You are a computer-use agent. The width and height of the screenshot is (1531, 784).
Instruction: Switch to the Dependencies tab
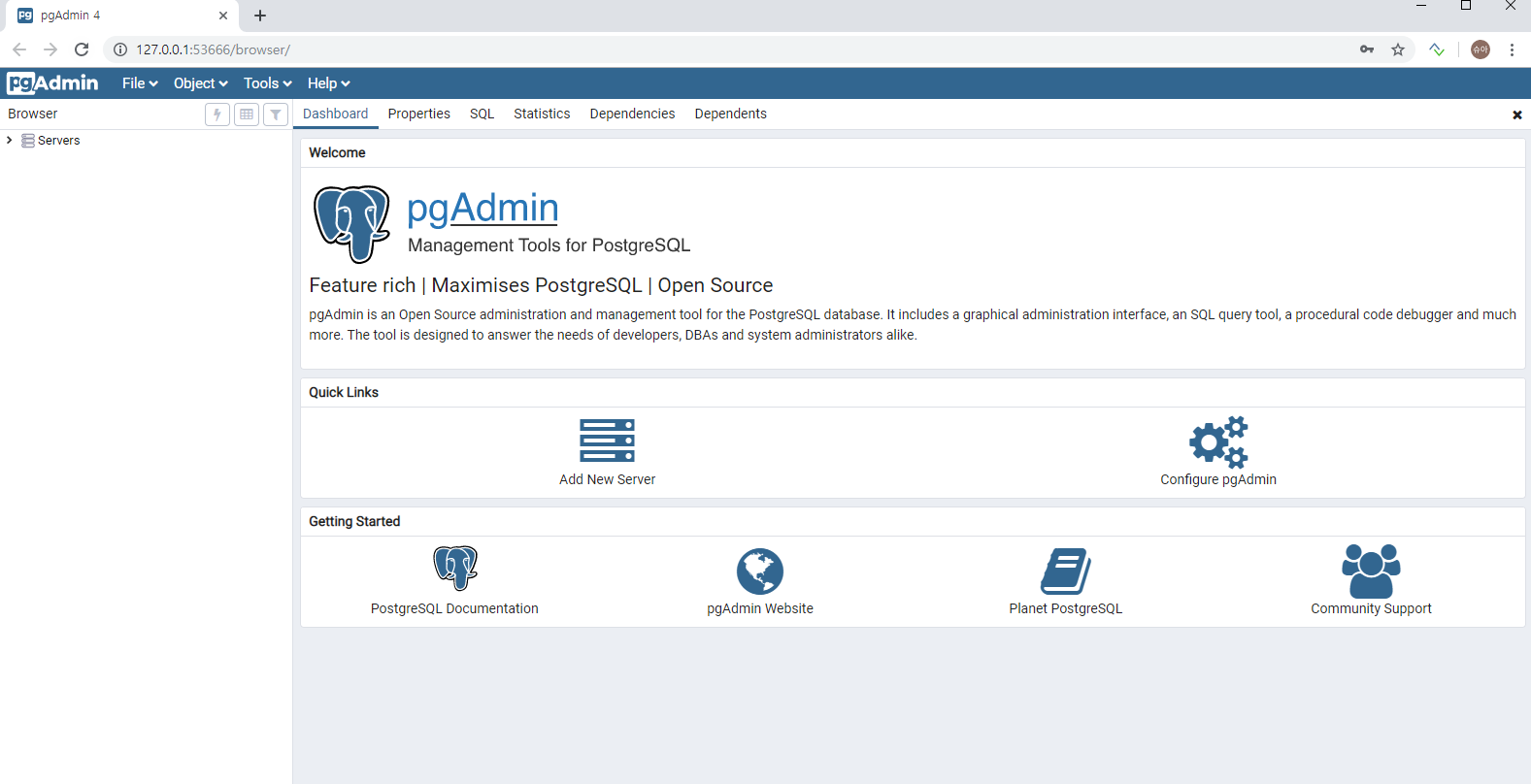[632, 114]
